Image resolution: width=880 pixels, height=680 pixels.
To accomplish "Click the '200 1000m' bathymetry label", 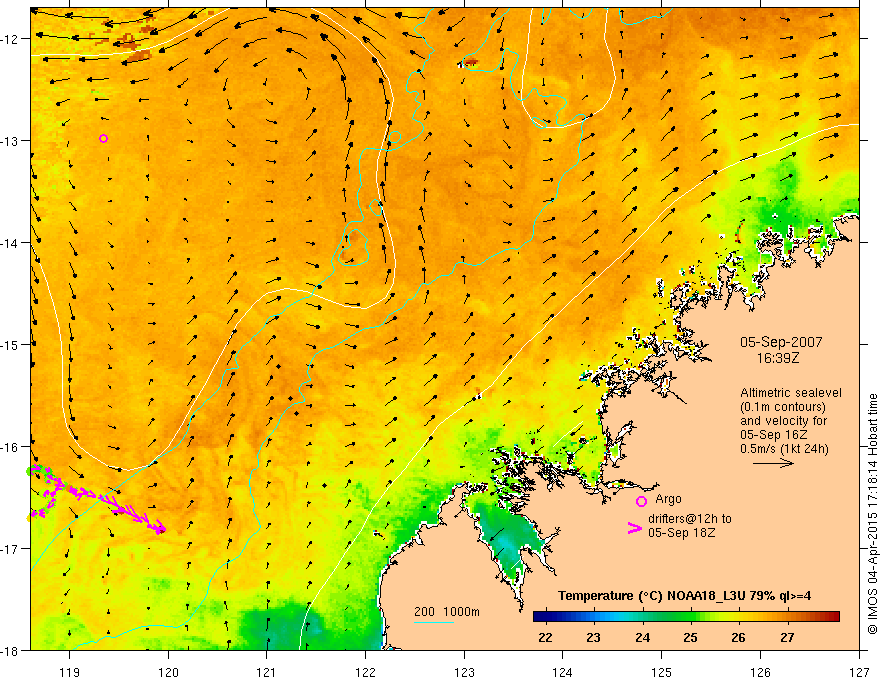I will (x=447, y=612).
